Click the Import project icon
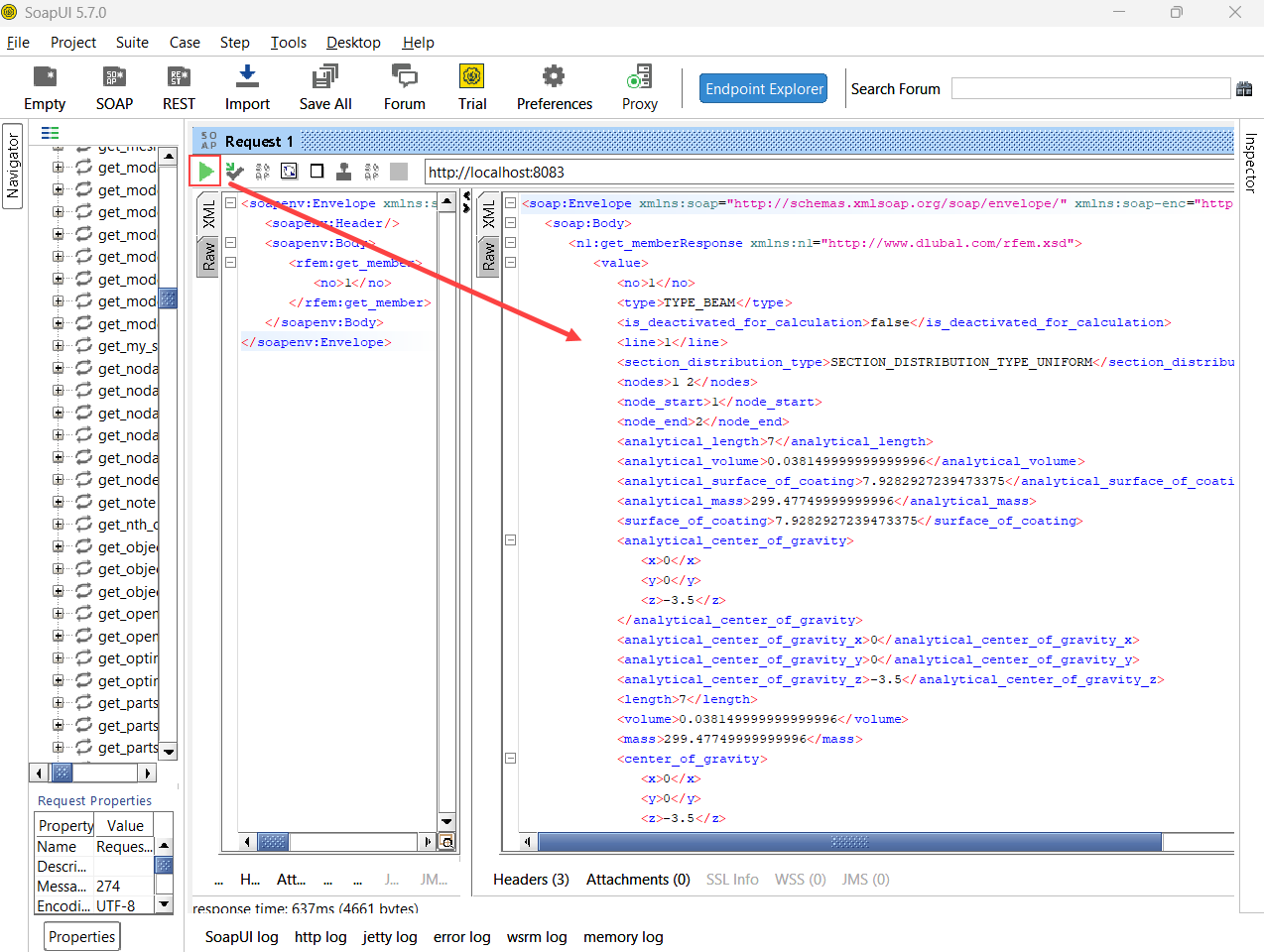Viewport: 1264px width, 952px height. 246,87
